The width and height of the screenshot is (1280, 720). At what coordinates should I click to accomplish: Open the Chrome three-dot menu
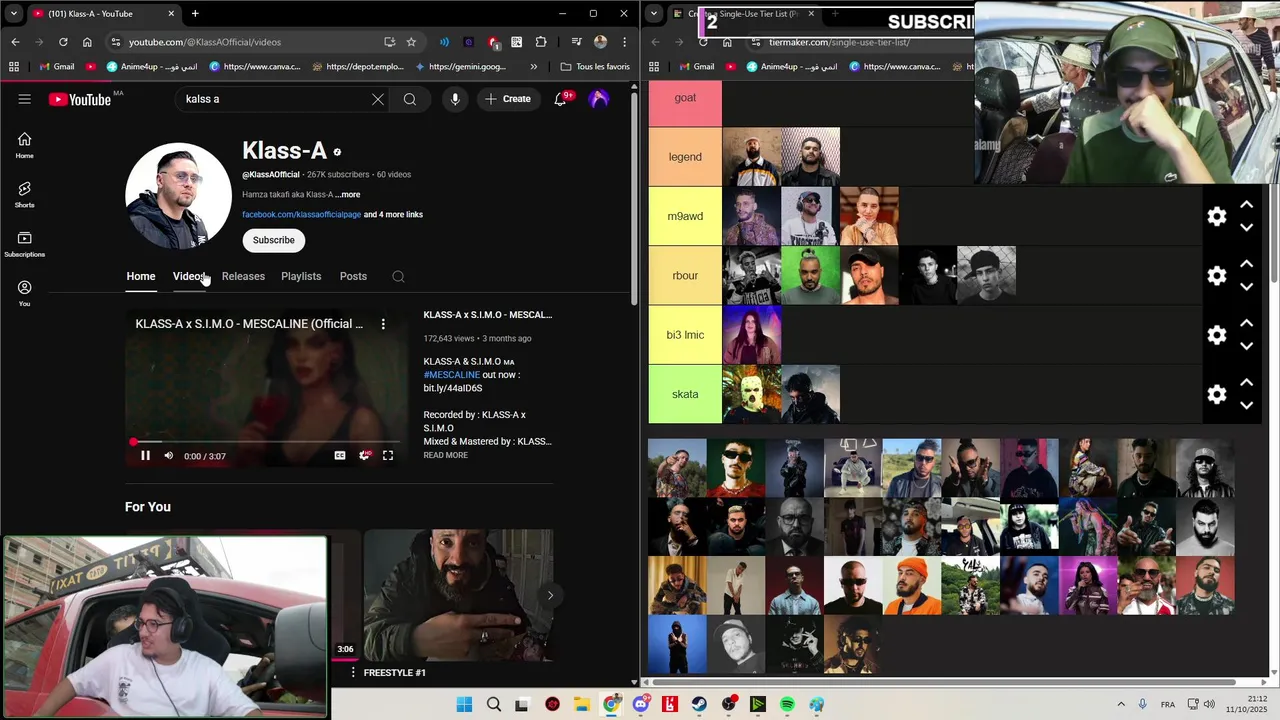tap(625, 42)
